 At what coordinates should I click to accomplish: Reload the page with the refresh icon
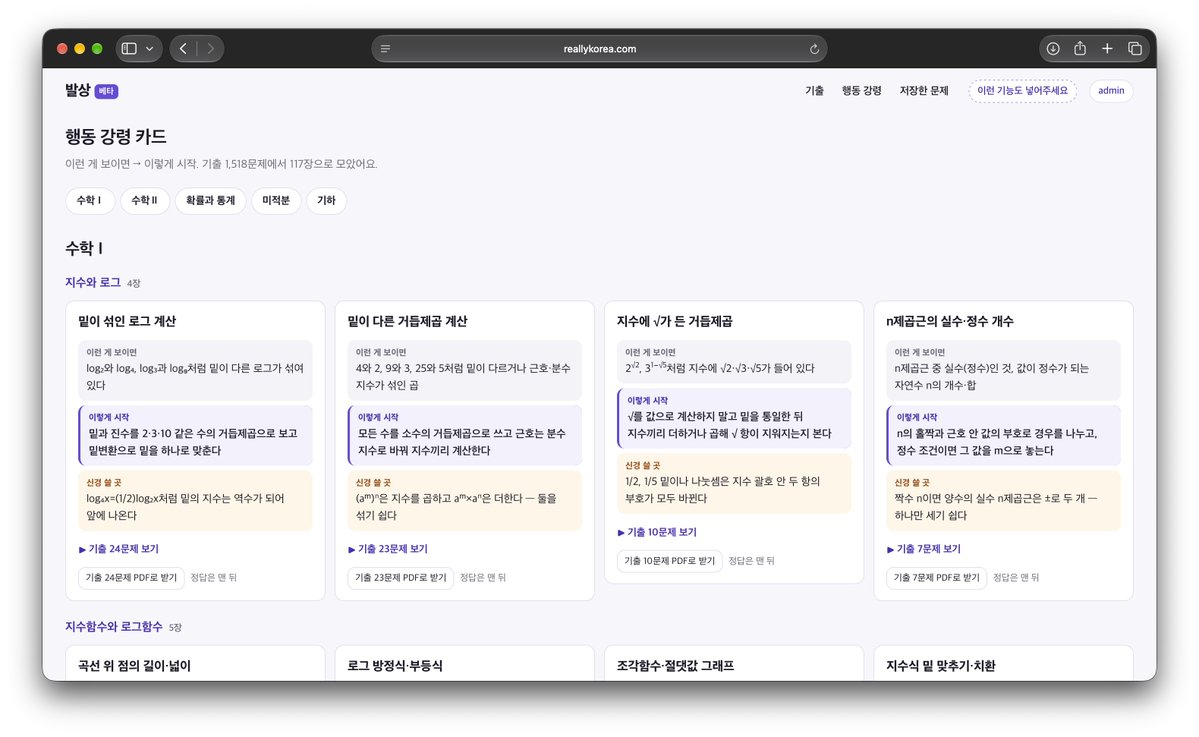point(814,49)
